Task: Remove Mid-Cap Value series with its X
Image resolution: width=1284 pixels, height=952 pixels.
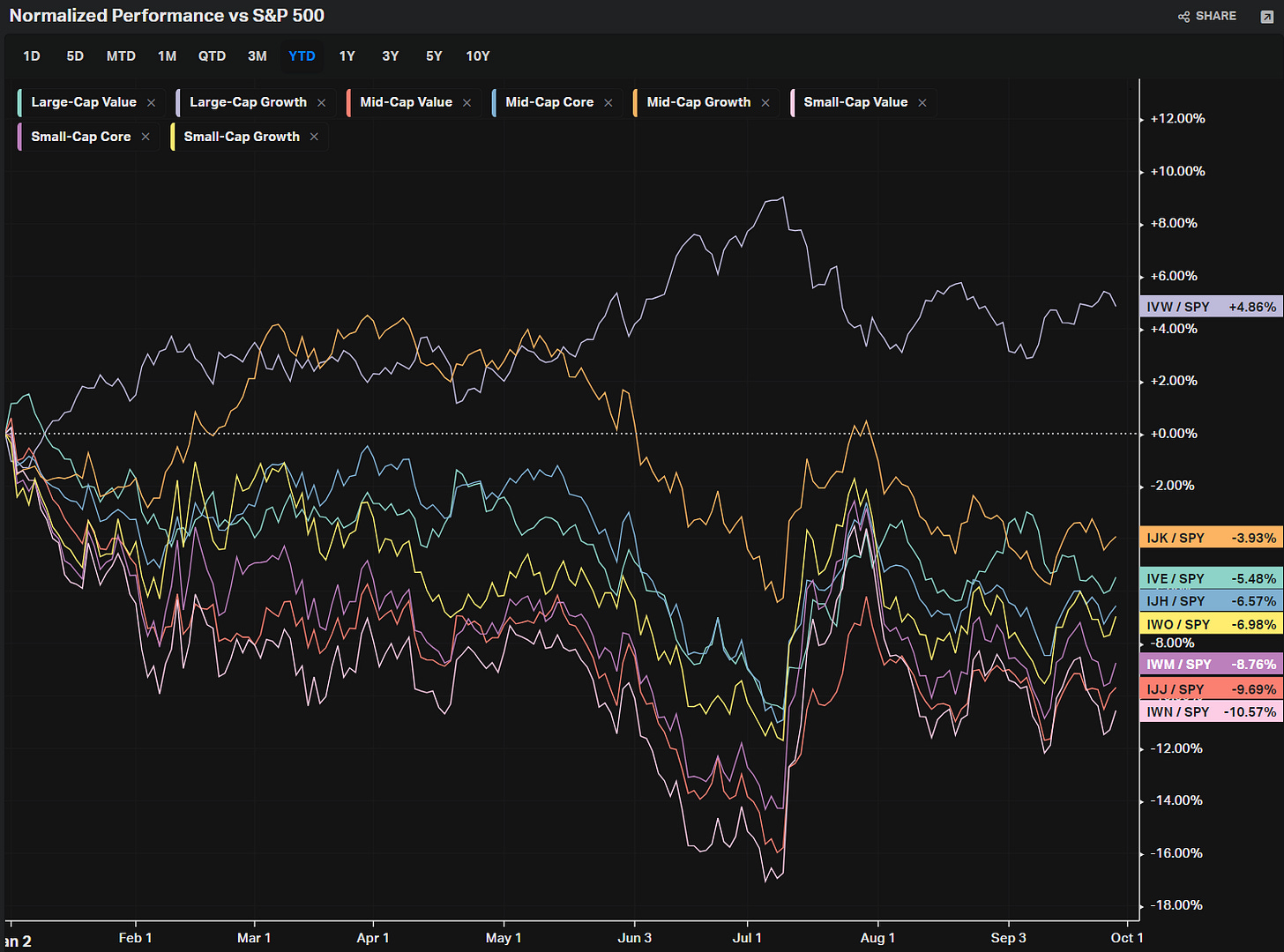Action: point(467,103)
